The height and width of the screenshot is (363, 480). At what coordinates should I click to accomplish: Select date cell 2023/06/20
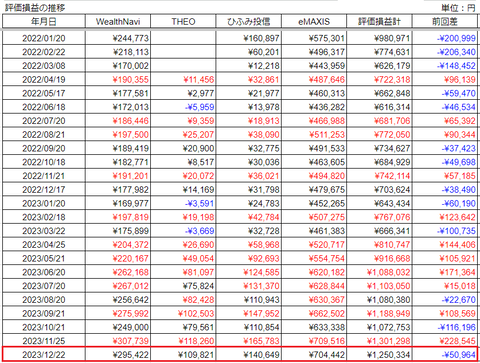pyautogui.click(x=44, y=272)
